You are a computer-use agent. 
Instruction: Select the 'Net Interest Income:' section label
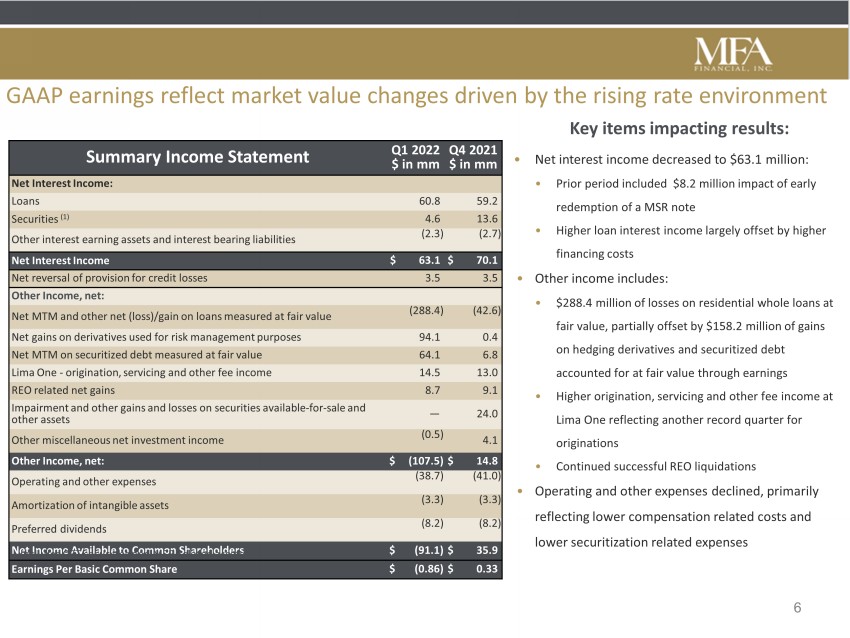pos(62,183)
